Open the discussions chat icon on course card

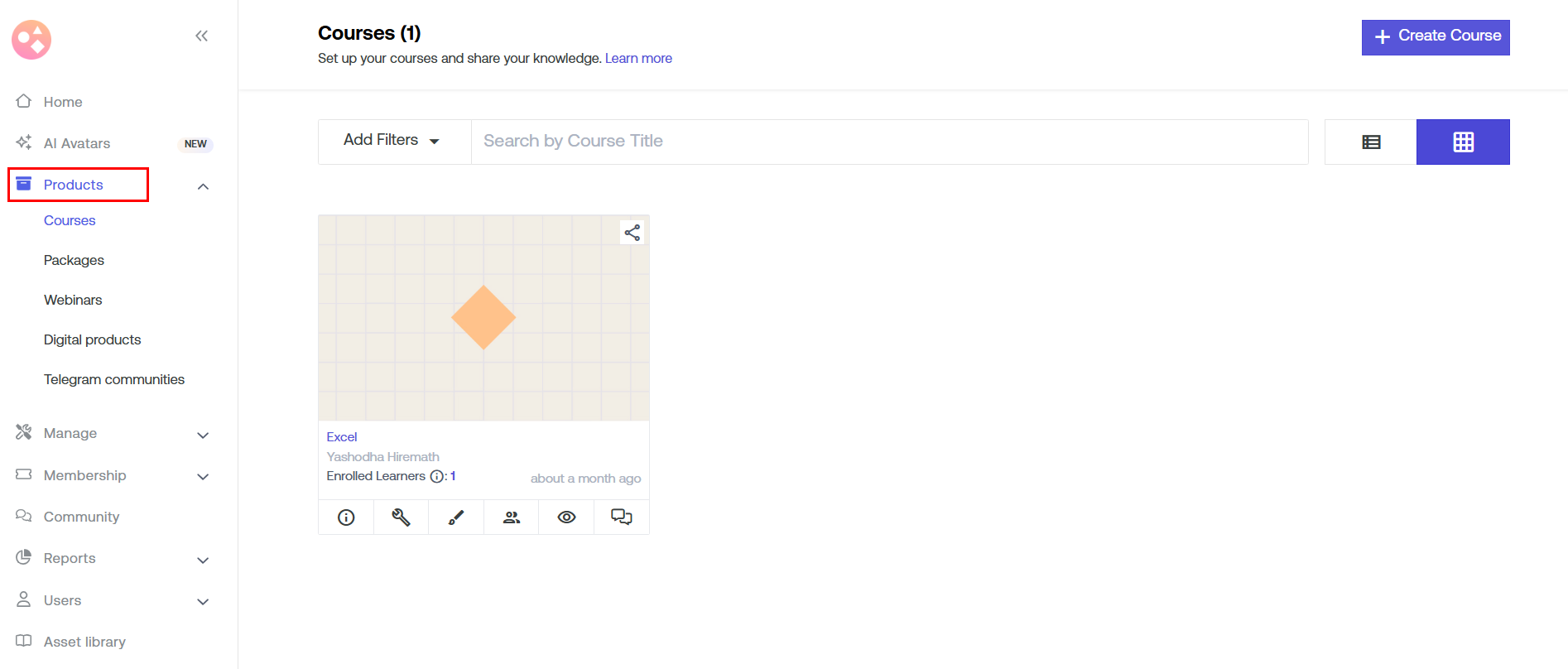pyautogui.click(x=622, y=517)
